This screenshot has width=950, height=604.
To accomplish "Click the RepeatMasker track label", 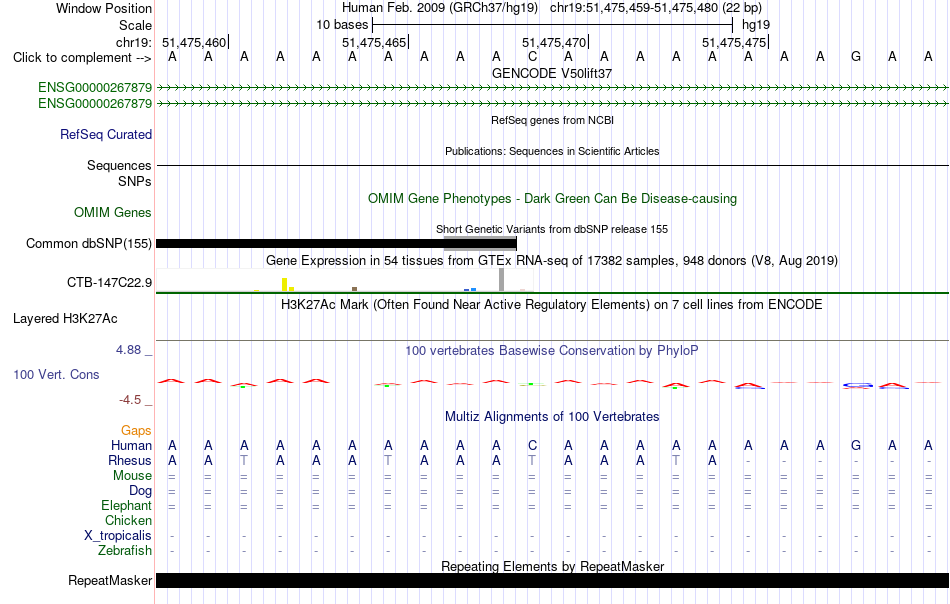I will click(110, 580).
